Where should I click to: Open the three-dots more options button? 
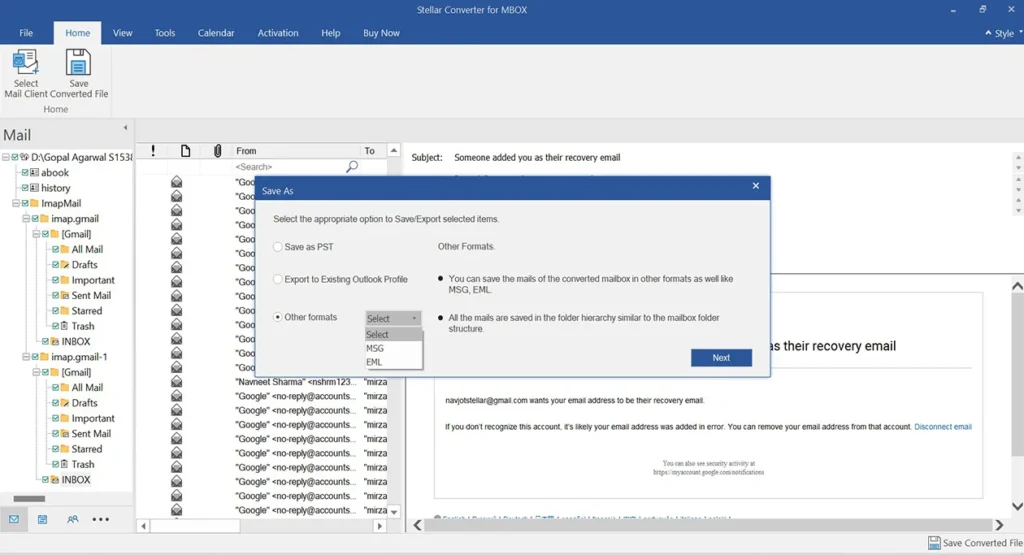101,519
